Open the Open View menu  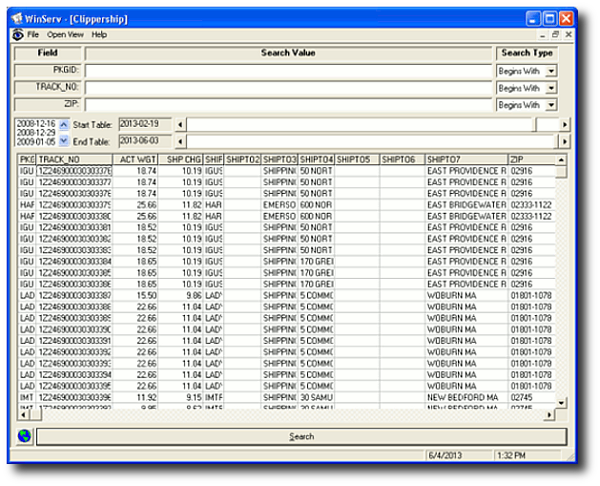click(65, 35)
